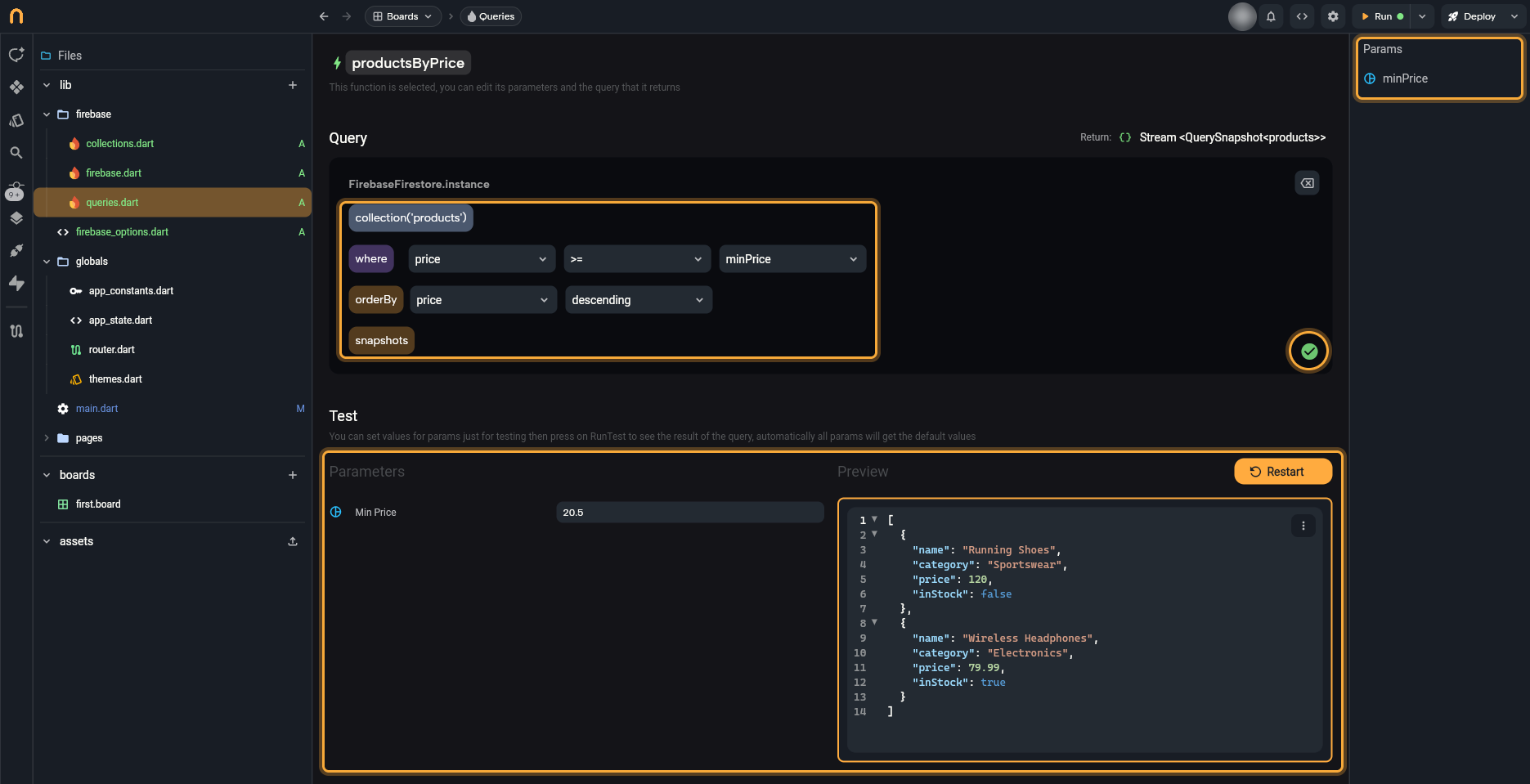This screenshot has height=784, width=1530.
Task: Click the snapshots query chip
Action: click(x=382, y=340)
